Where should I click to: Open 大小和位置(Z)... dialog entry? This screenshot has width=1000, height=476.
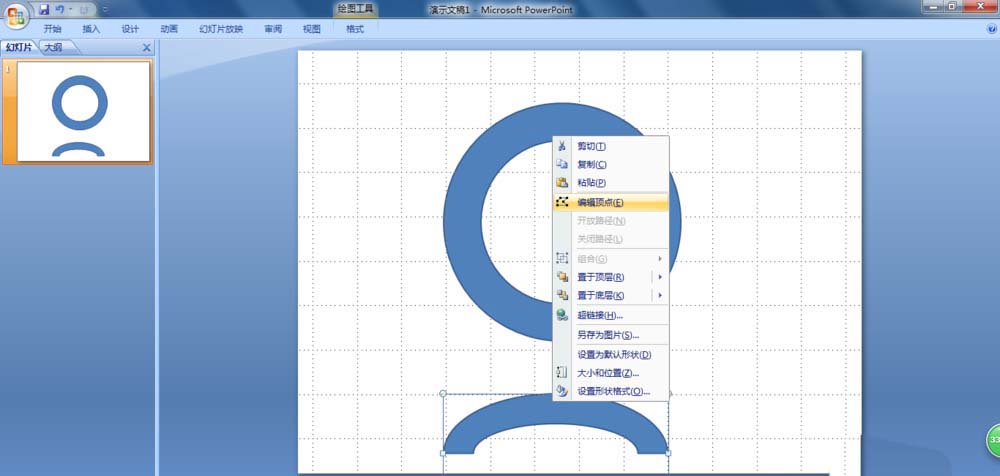610,373
